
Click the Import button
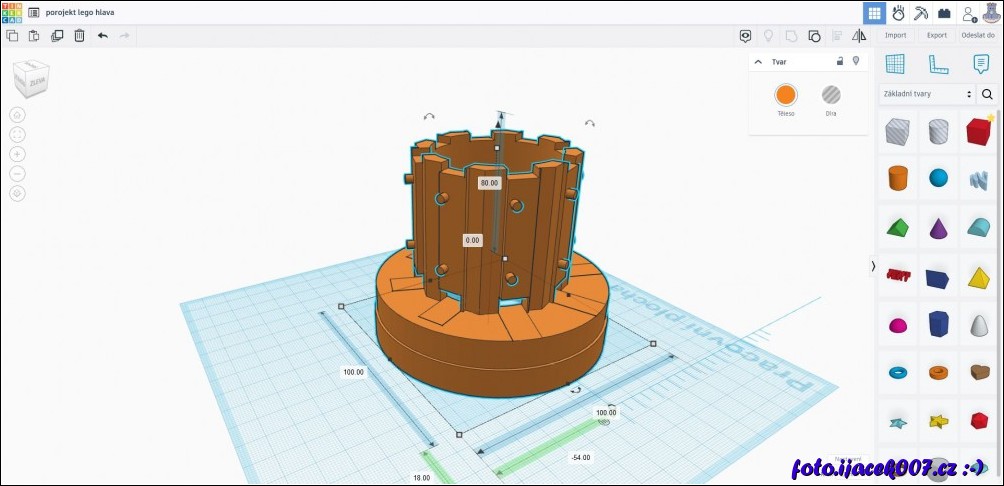tap(895, 35)
